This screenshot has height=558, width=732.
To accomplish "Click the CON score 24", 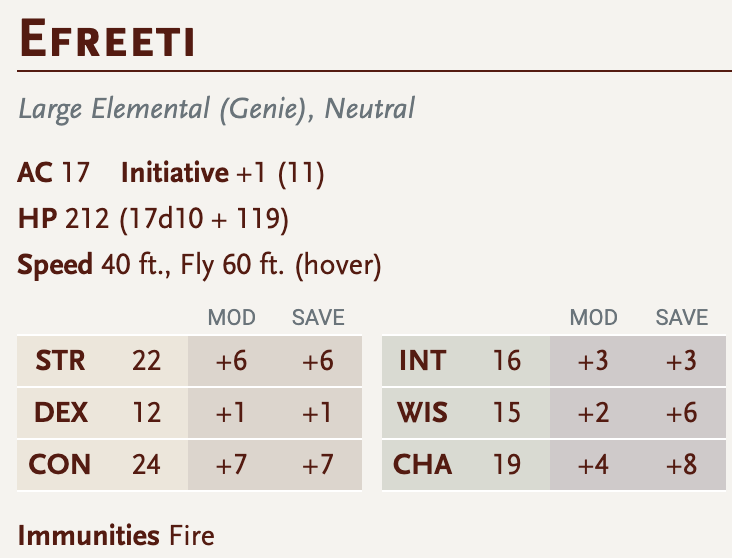I will tap(146, 465).
